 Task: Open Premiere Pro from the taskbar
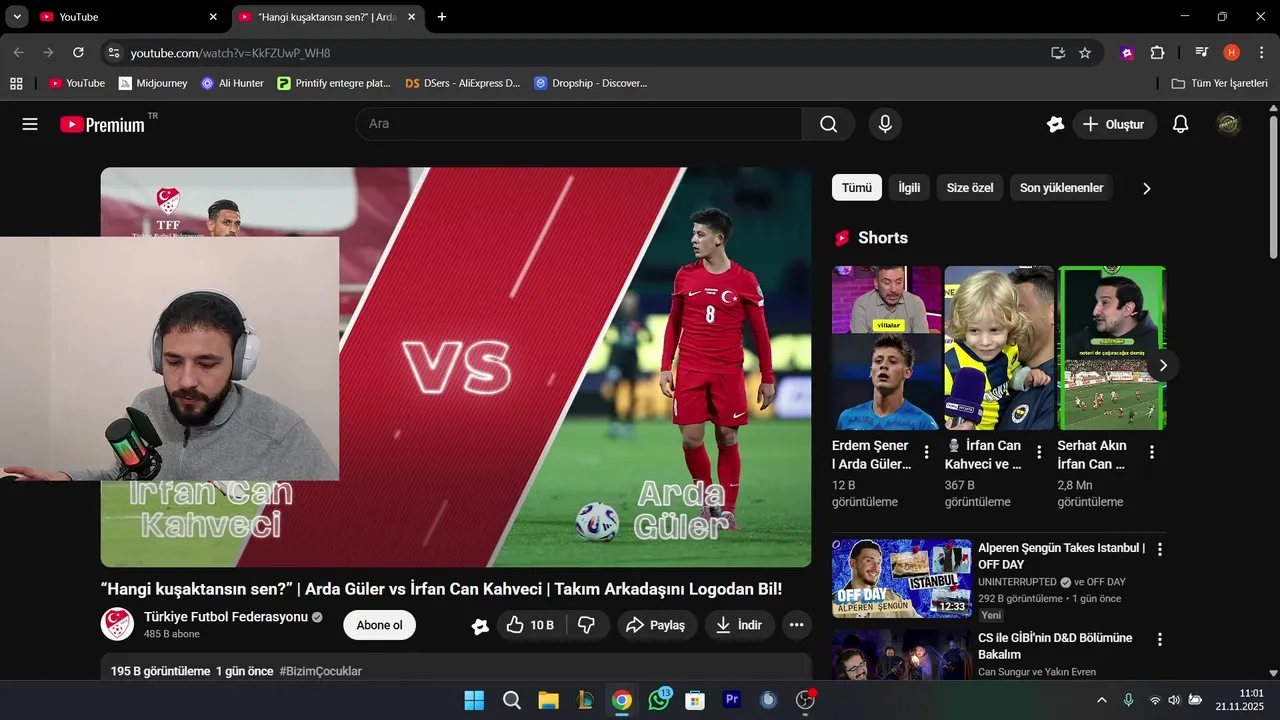(x=732, y=700)
